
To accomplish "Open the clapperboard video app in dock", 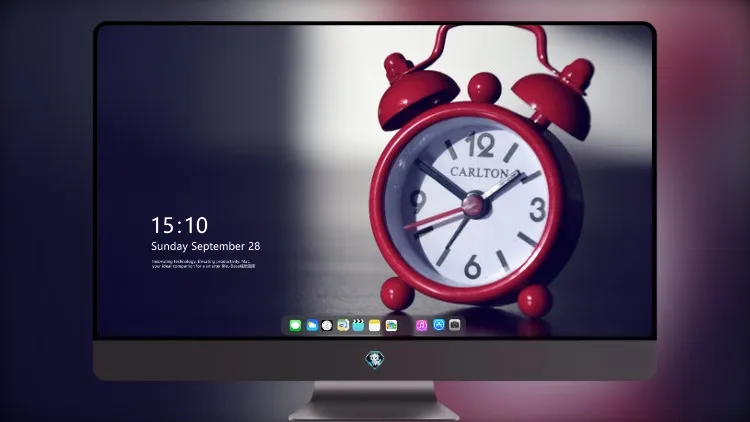I will click(x=358, y=325).
